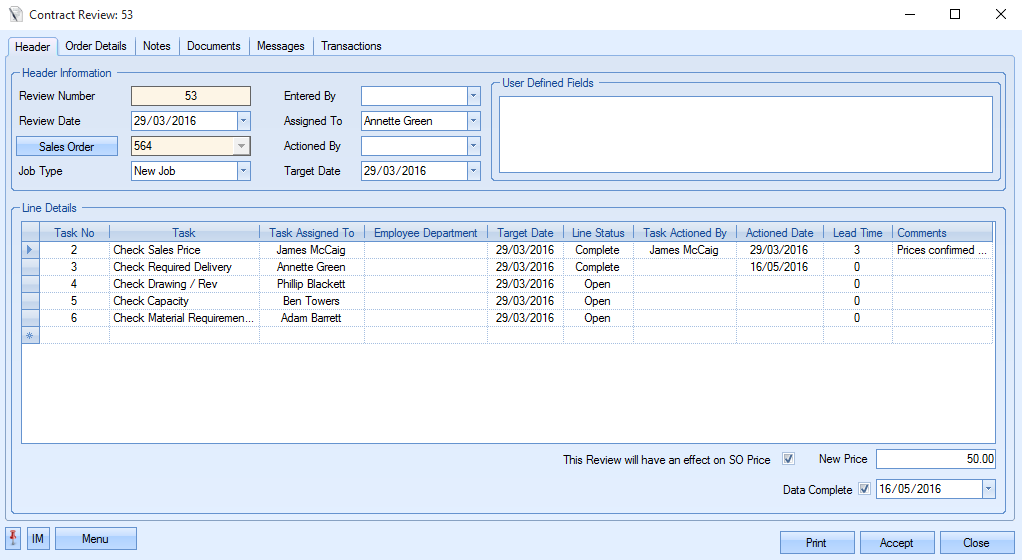The width and height of the screenshot is (1022, 560).
Task: Sort by Line Status column header
Action: coord(598,233)
